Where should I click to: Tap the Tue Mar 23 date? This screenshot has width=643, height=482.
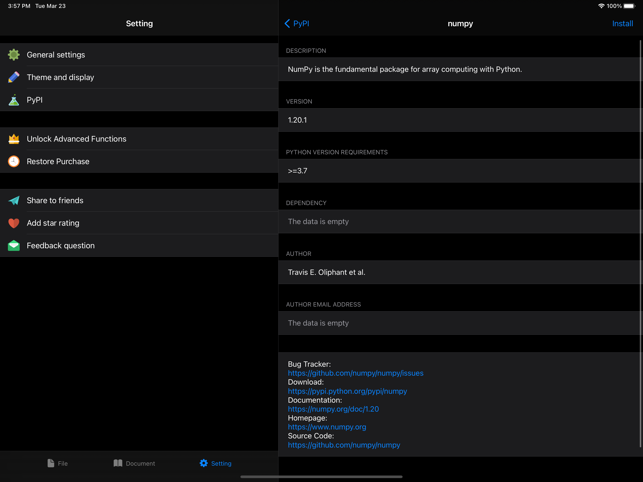point(50,6)
